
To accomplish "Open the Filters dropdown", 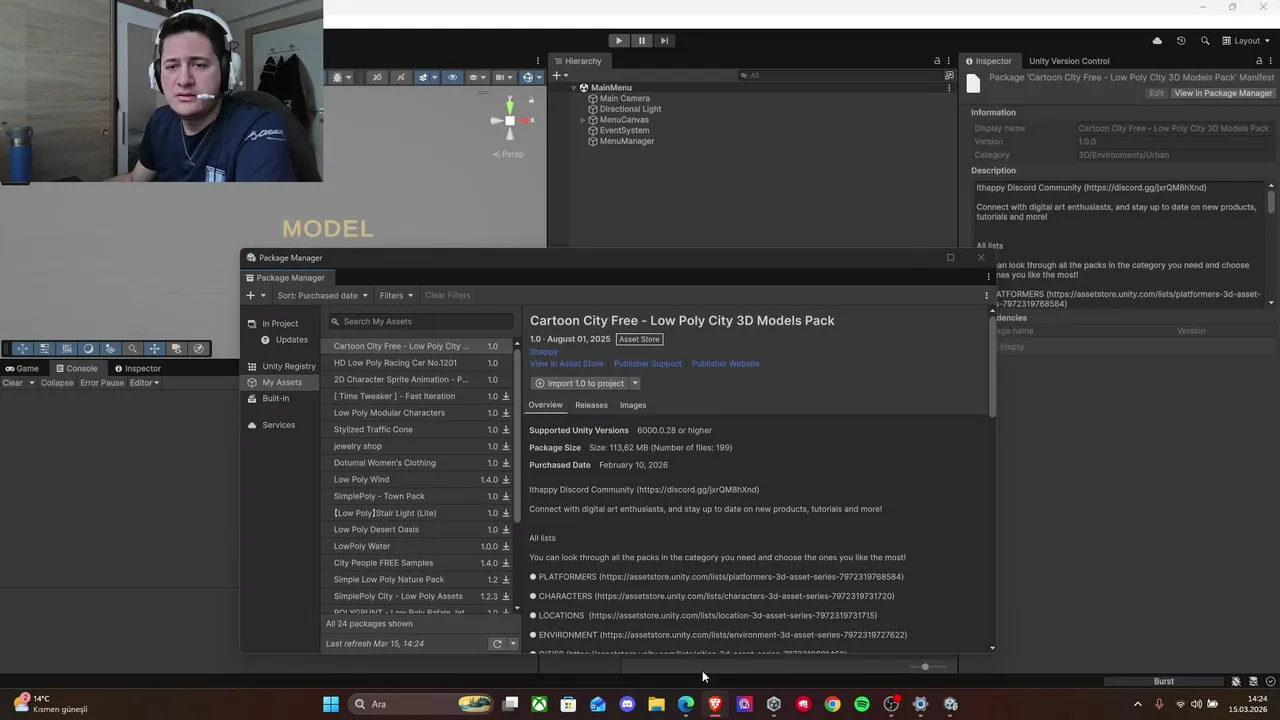I will click(396, 295).
